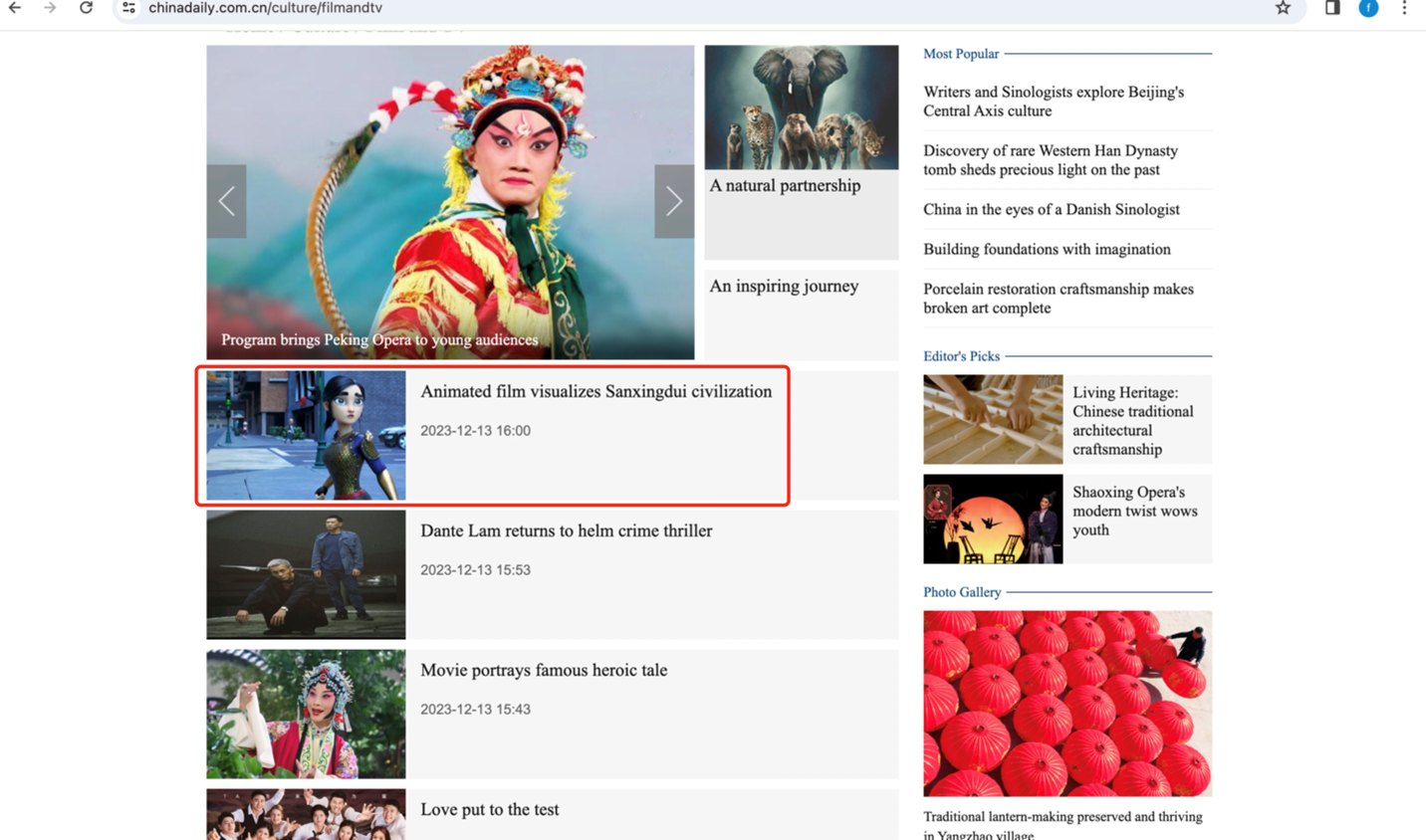This screenshot has width=1426, height=840.
Task: Open the browser side panel icon
Action: click(1332, 8)
